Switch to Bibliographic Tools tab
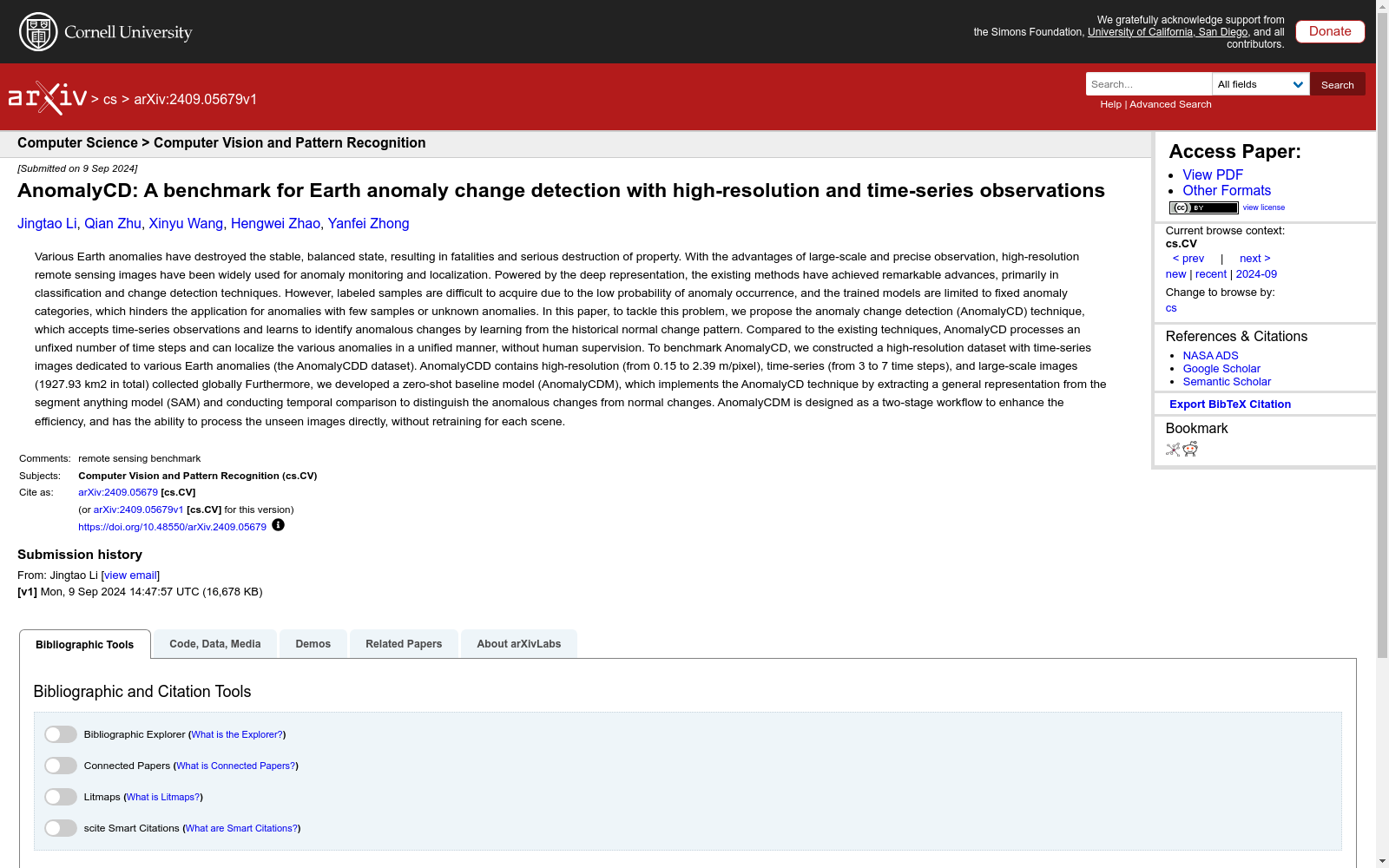The image size is (1389, 868). tap(85, 644)
